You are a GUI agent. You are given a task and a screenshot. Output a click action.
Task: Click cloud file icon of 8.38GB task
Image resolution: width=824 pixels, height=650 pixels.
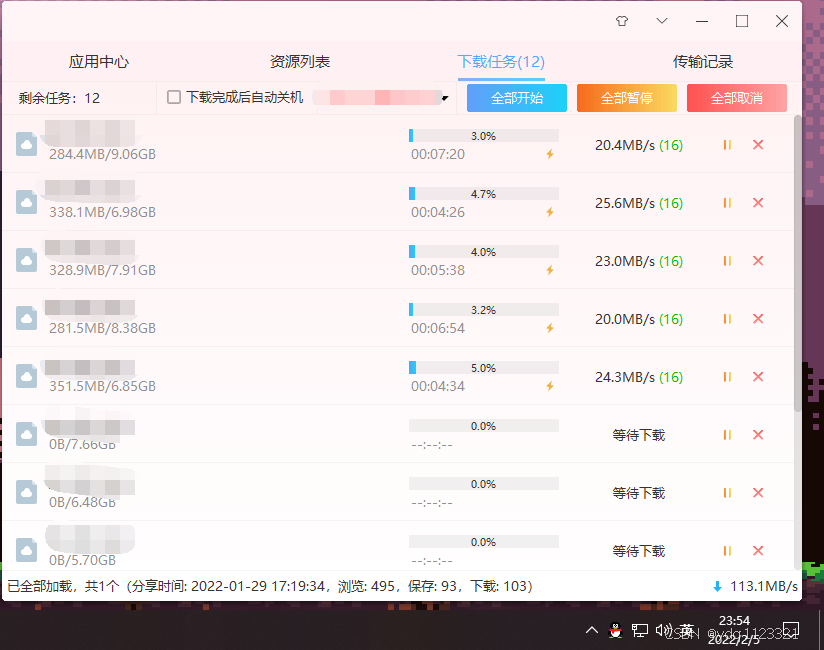coord(26,318)
